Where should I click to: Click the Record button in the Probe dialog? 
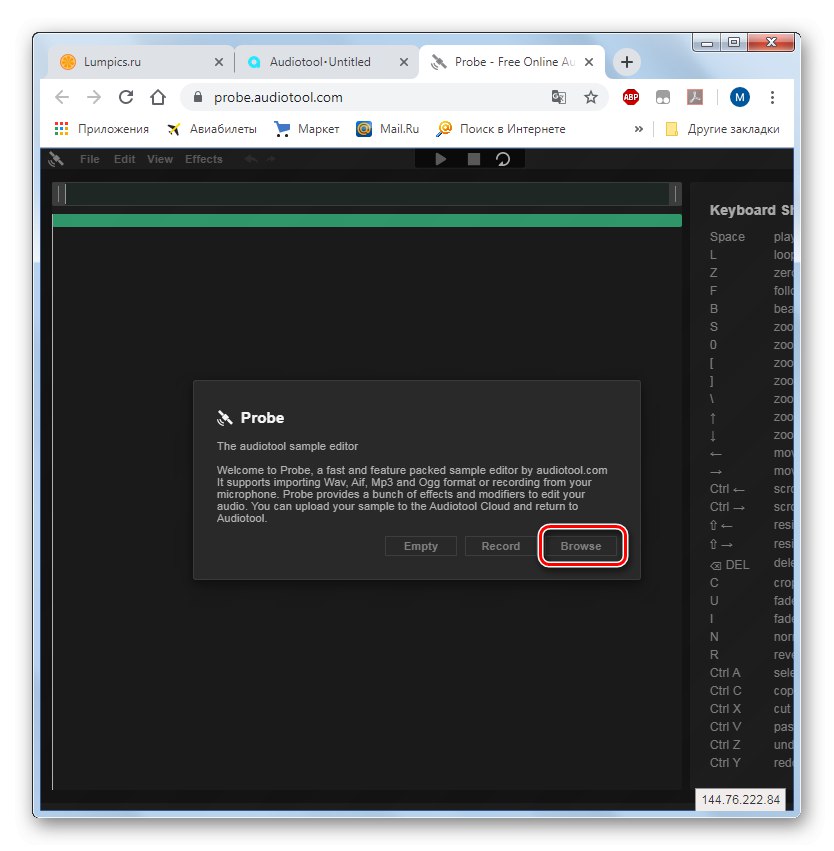point(500,546)
